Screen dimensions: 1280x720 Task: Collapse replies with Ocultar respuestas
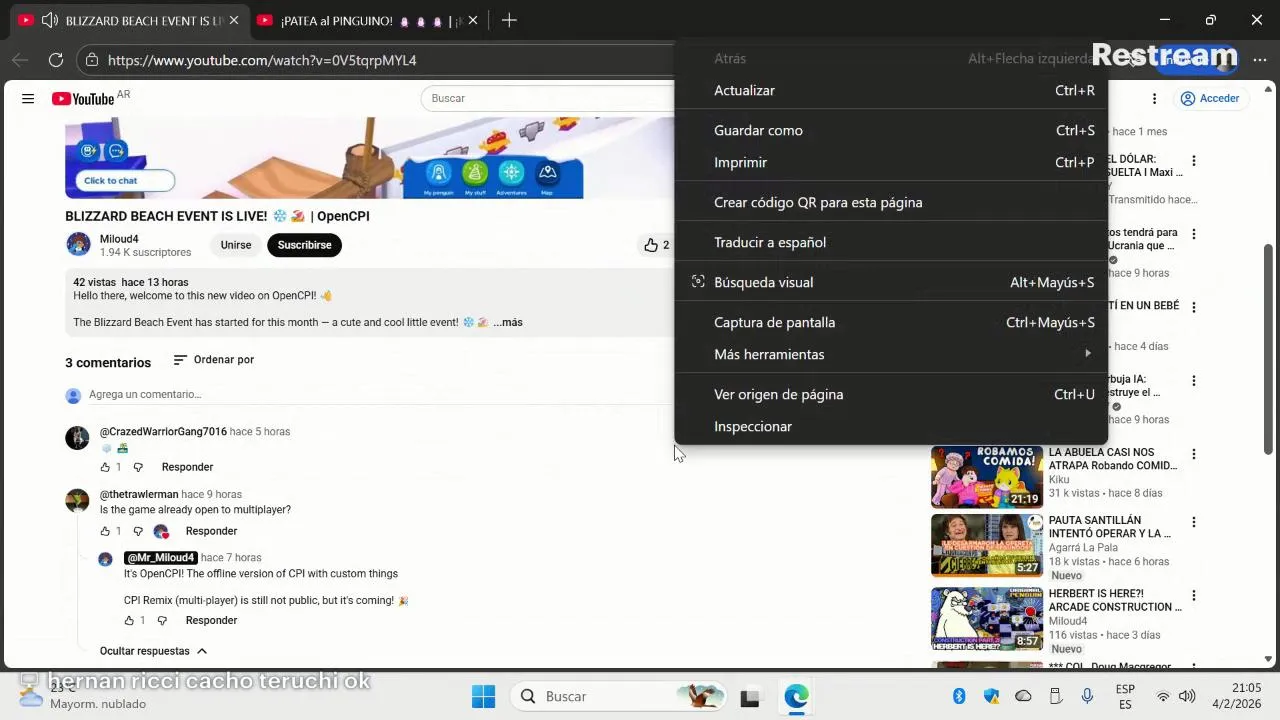pyautogui.click(x=153, y=651)
